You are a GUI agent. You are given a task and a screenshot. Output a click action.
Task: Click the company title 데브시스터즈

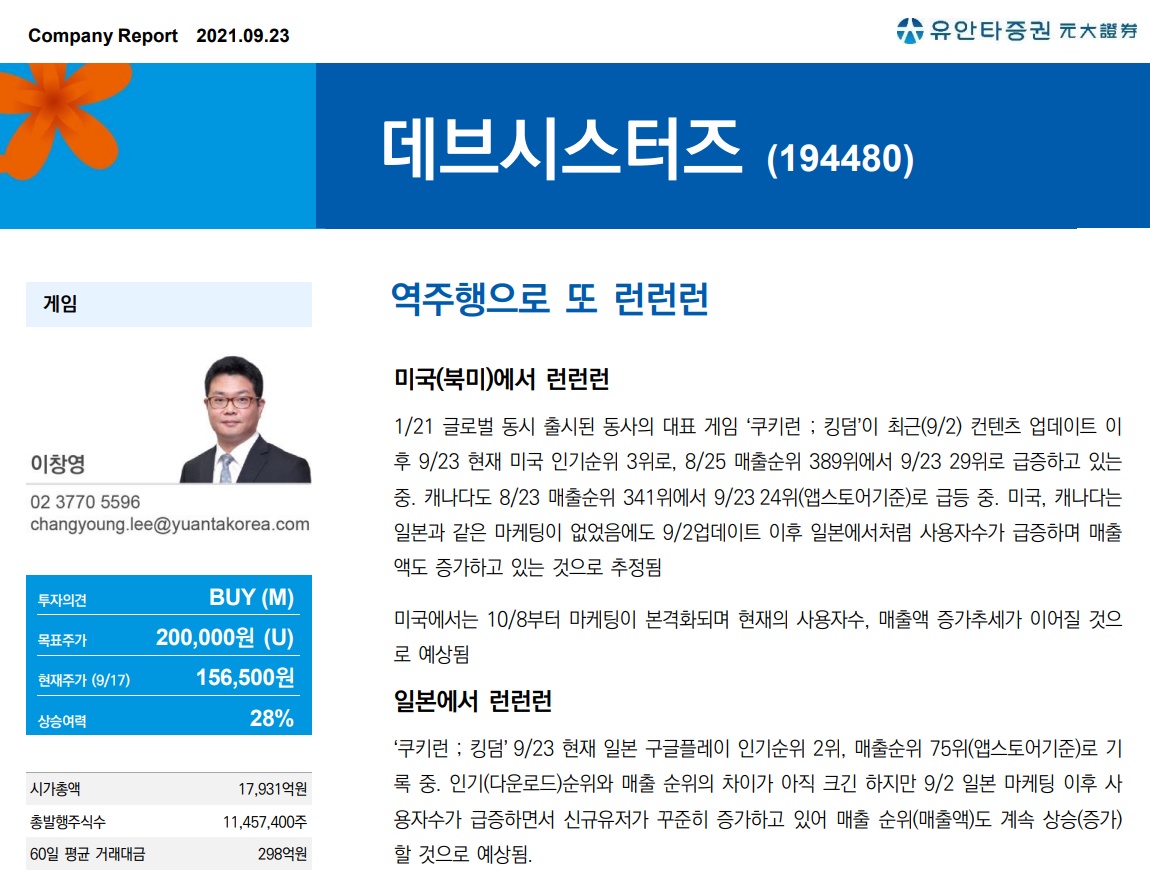pos(562,149)
